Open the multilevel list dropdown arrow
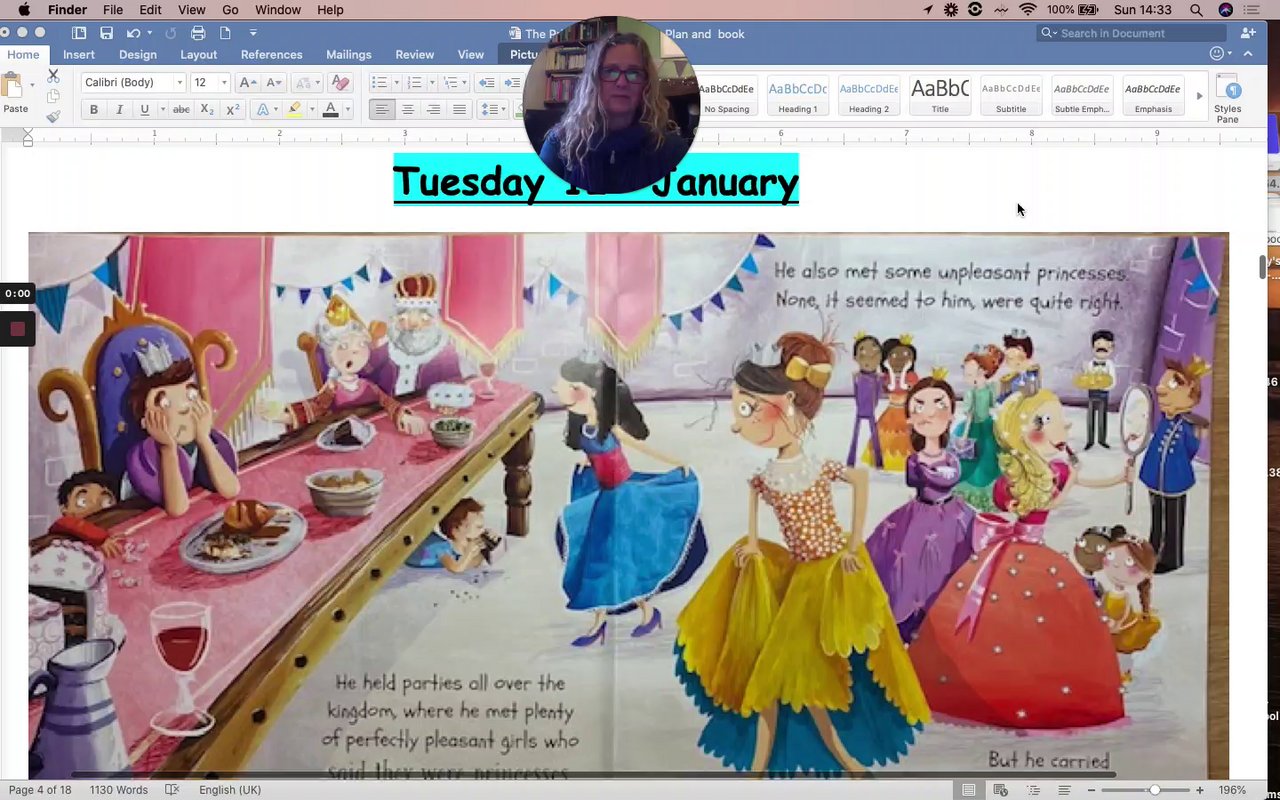 point(465,83)
